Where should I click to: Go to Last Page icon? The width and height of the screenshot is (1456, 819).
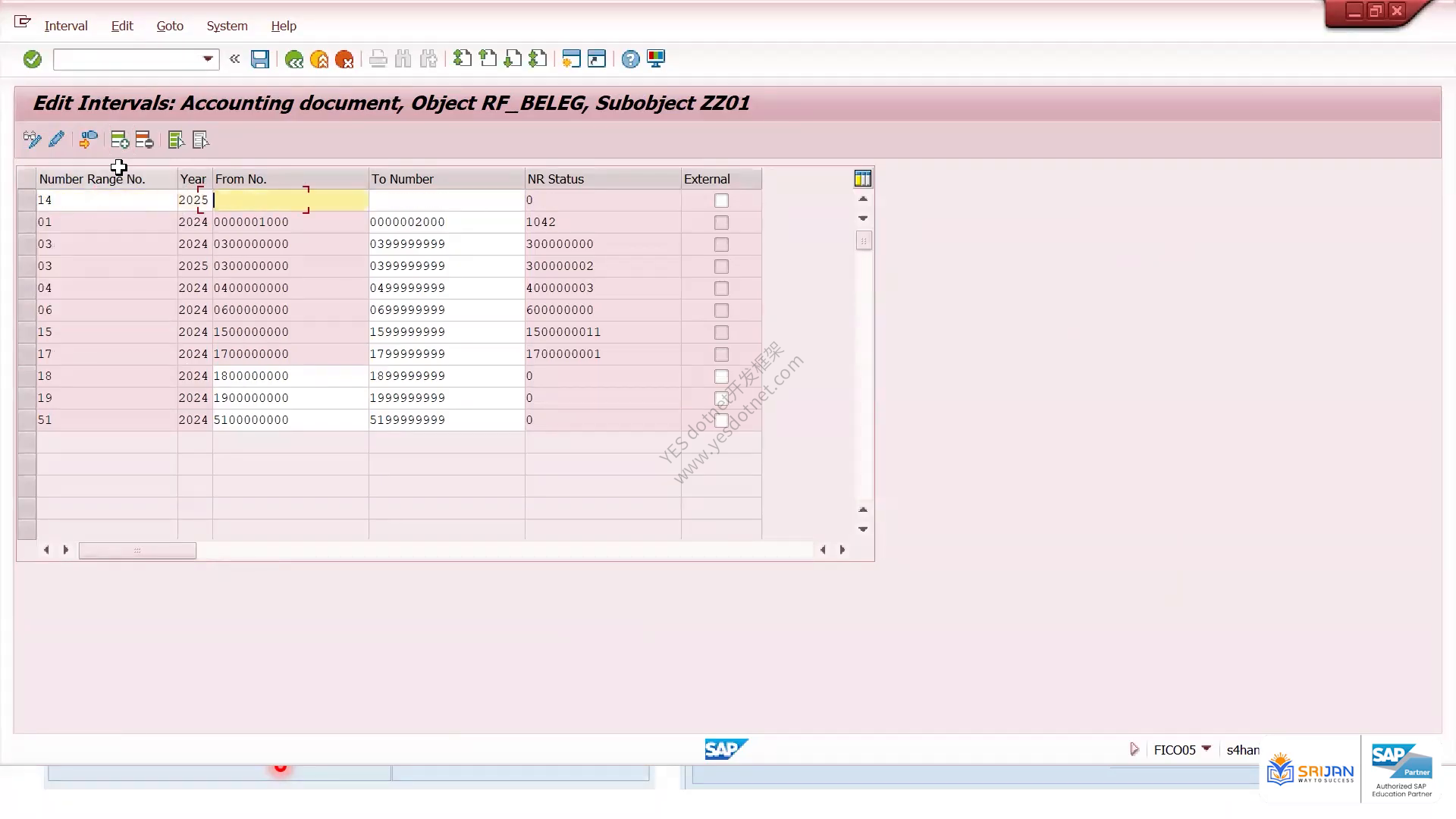point(538,58)
